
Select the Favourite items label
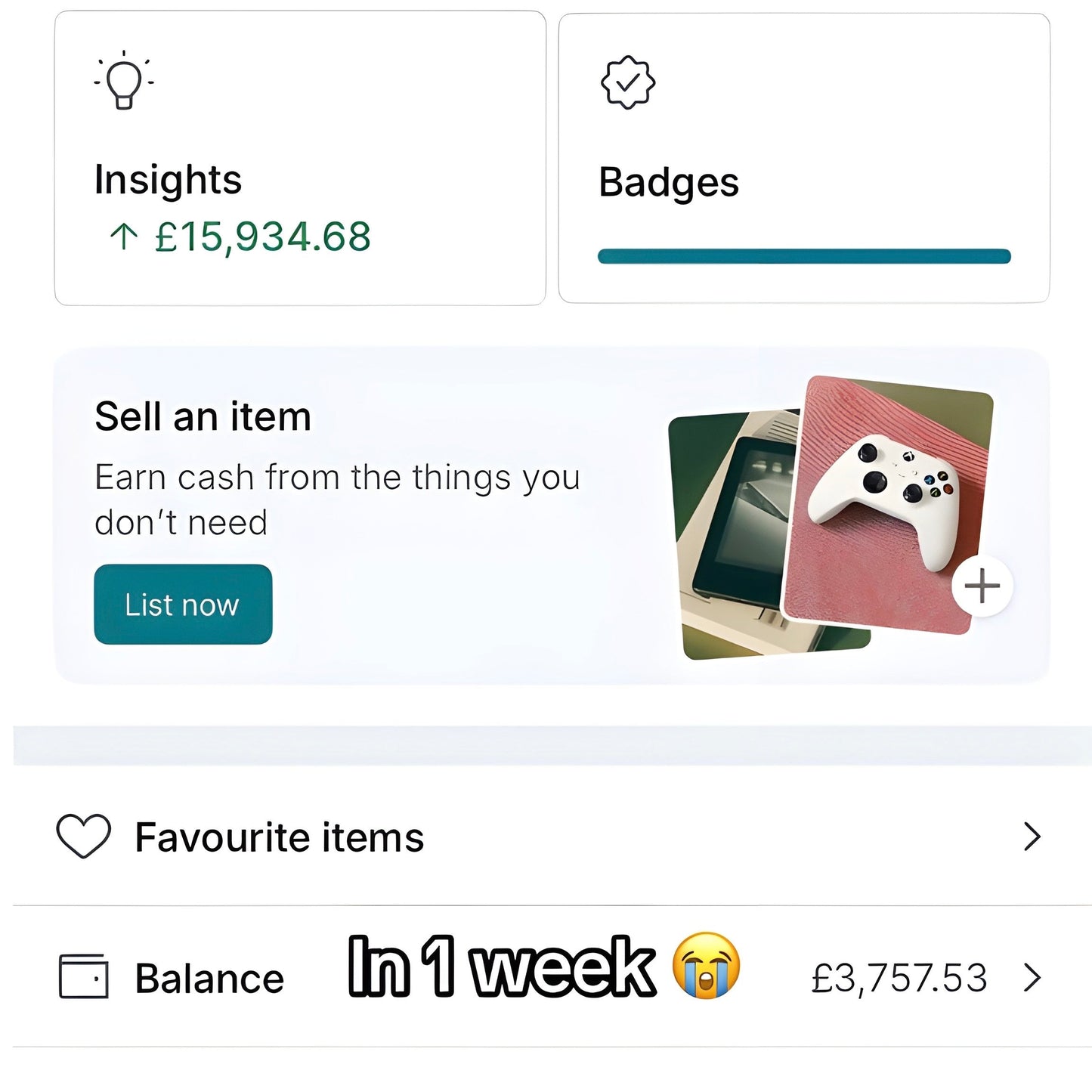pyautogui.click(x=279, y=837)
